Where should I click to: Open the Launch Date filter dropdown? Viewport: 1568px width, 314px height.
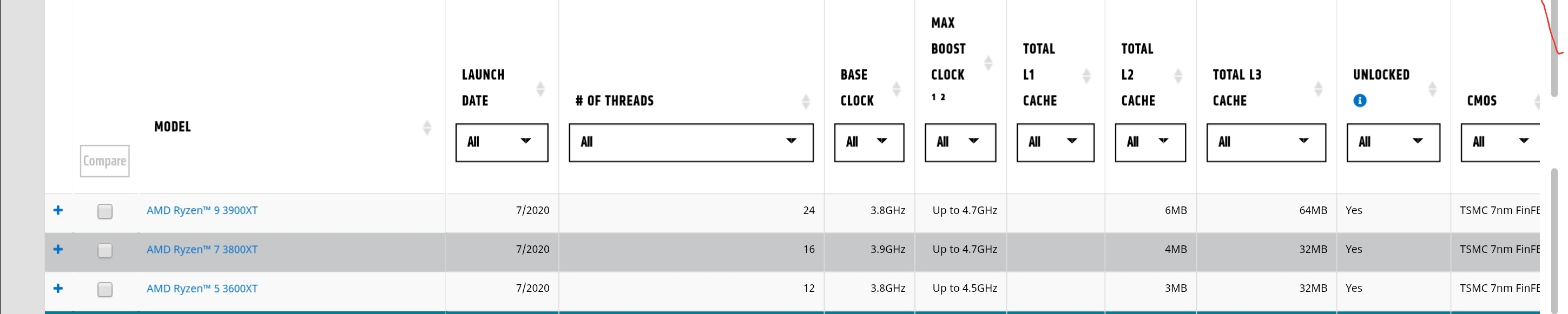tap(502, 142)
